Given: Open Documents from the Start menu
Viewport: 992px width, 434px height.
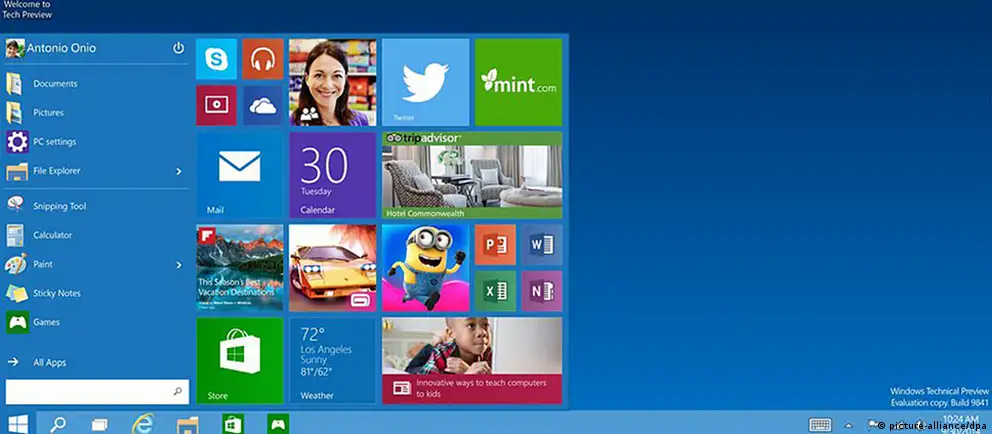Looking at the screenshot, I should (x=55, y=84).
